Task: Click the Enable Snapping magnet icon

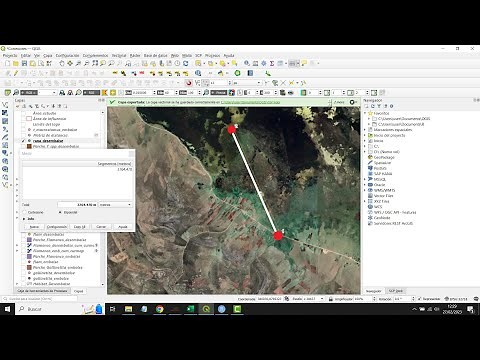Action: [189, 83]
